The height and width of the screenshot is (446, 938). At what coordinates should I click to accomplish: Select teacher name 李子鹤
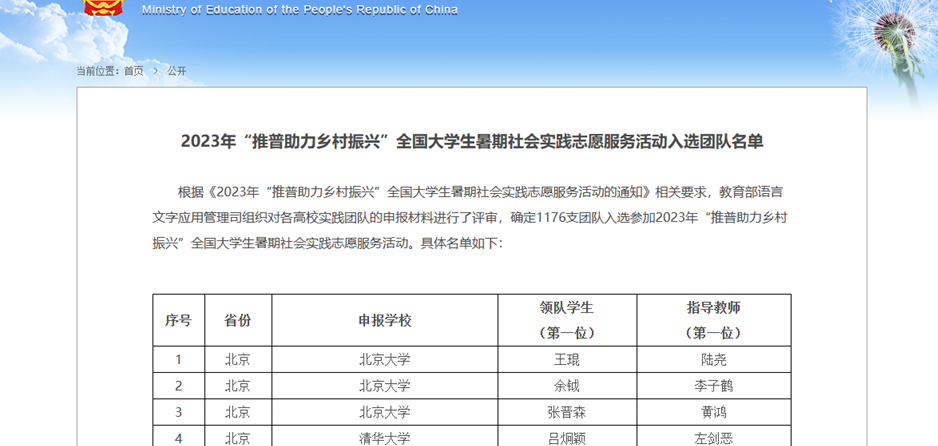[x=714, y=386]
